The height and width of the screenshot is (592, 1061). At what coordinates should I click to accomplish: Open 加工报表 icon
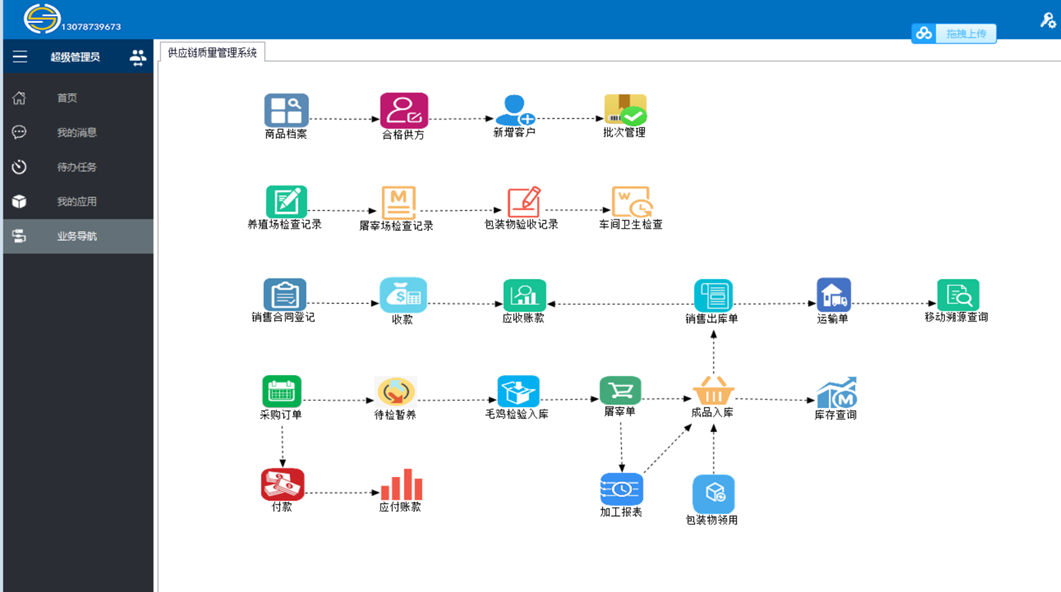(x=621, y=489)
